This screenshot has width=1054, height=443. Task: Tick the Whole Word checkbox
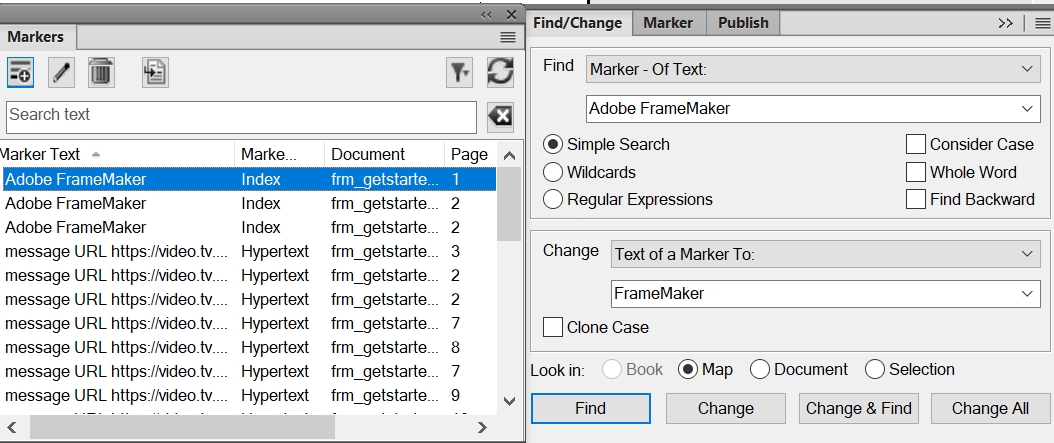(x=915, y=172)
